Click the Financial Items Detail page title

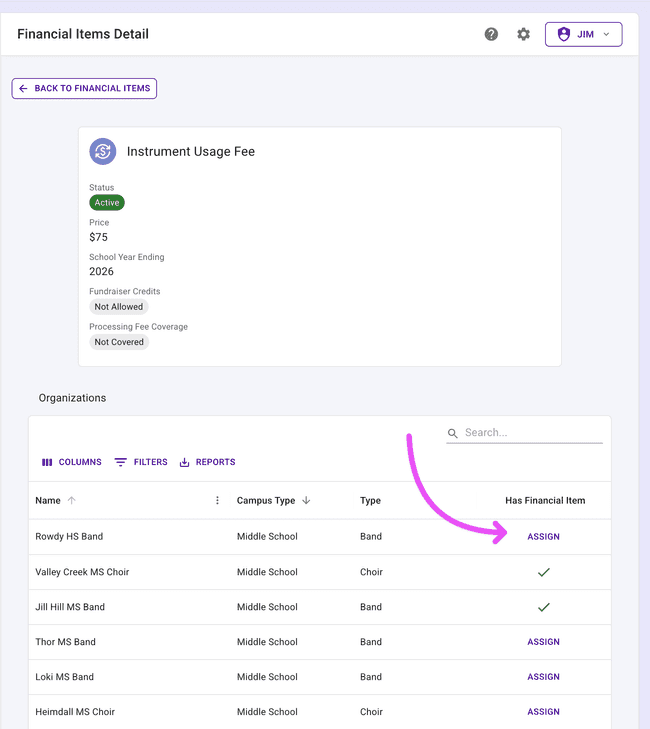[83, 34]
